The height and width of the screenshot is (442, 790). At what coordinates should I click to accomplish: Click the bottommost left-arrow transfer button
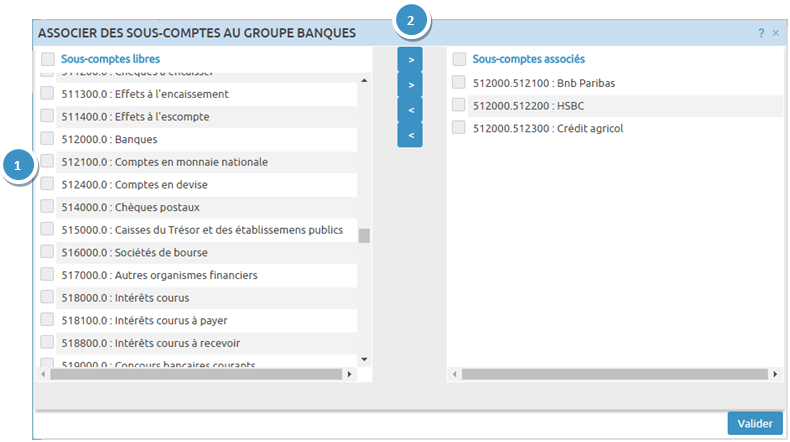(410, 135)
